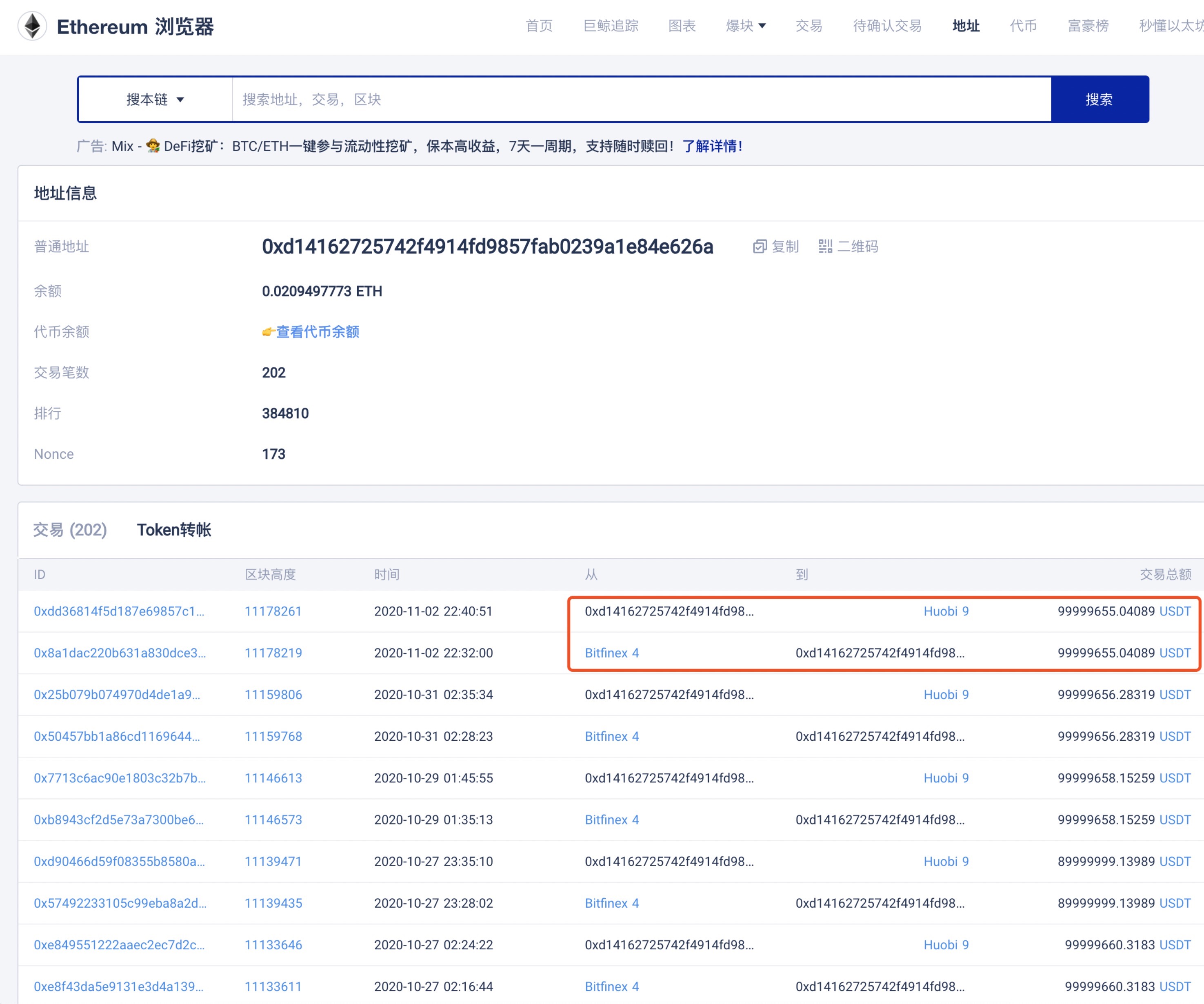Switch to the Token转帐 tab
Screen dimensions: 1204x1004
[x=174, y=530]
